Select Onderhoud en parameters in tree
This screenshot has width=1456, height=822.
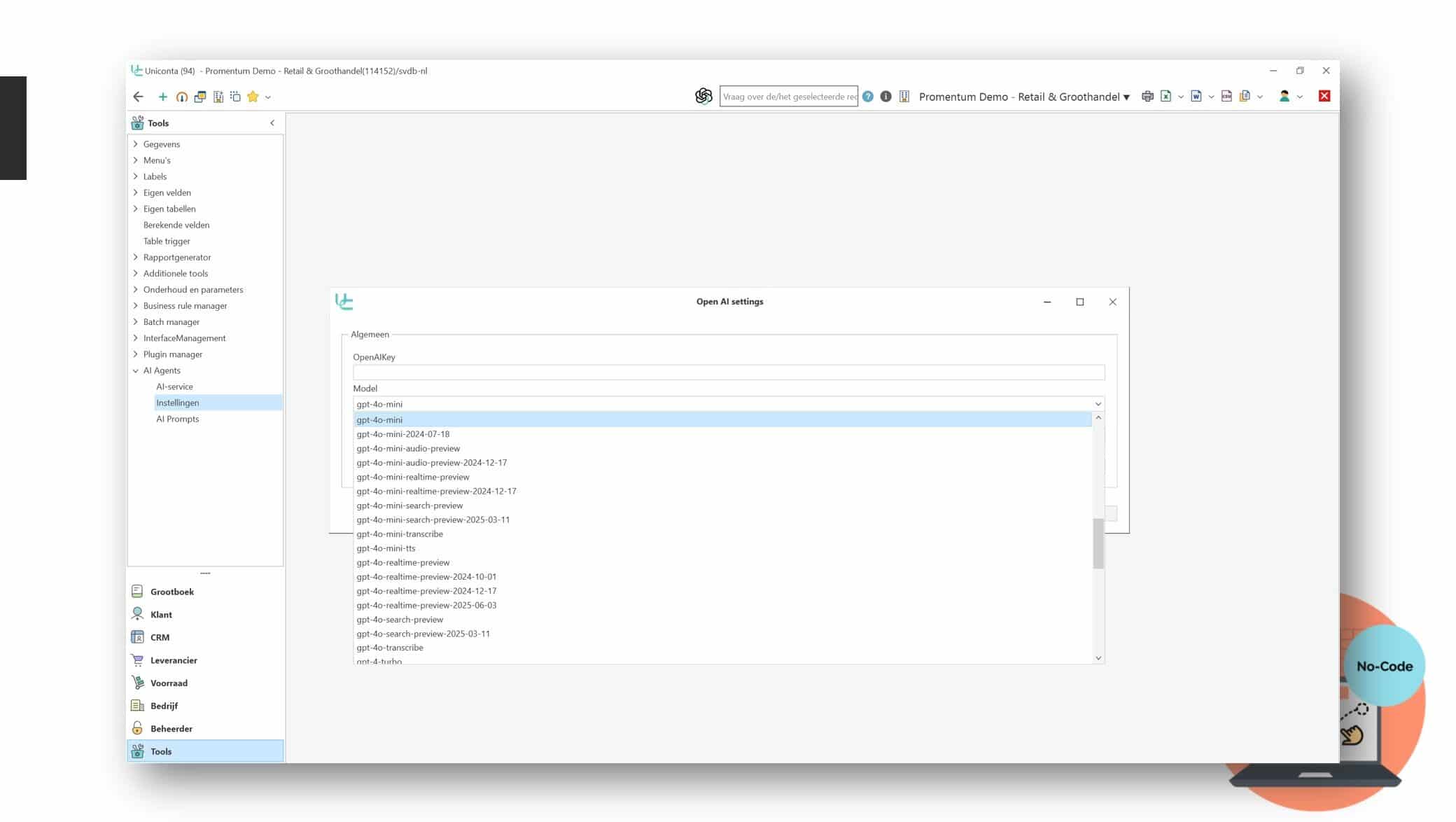[193, 289]
